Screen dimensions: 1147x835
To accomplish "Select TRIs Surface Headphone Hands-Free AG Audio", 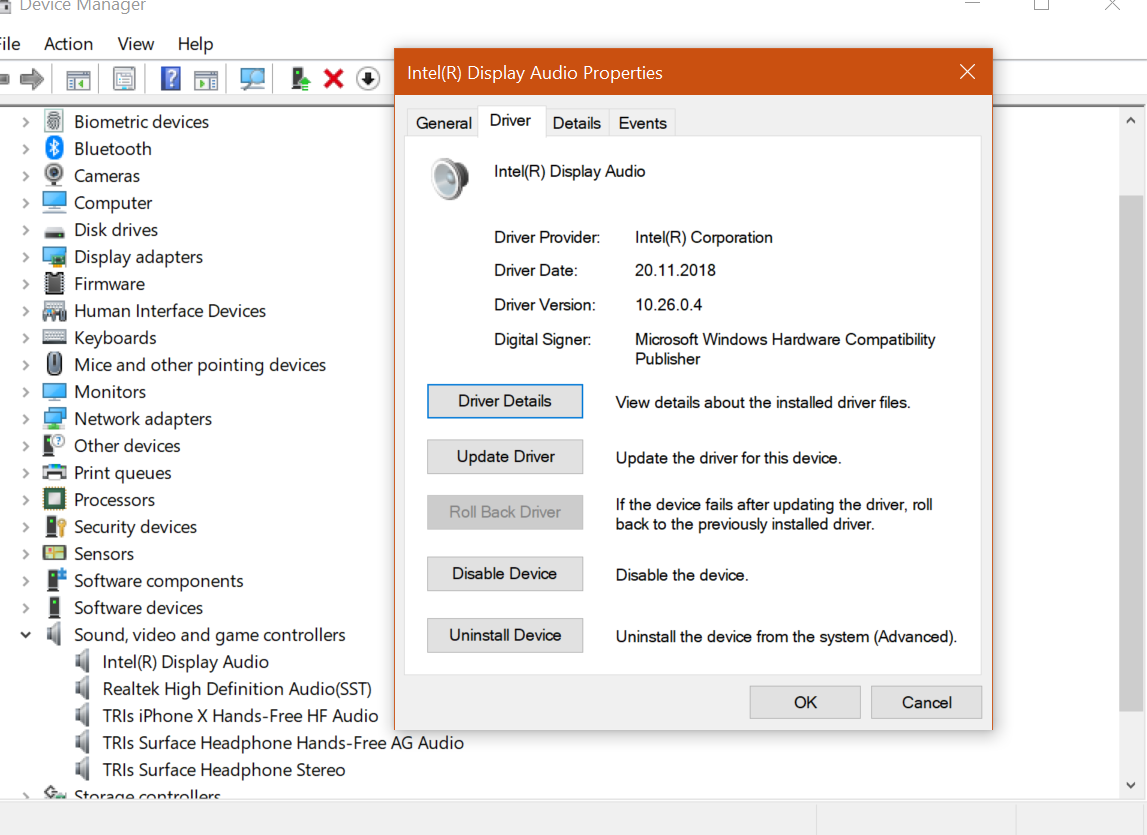I will (x=283, y=743).
